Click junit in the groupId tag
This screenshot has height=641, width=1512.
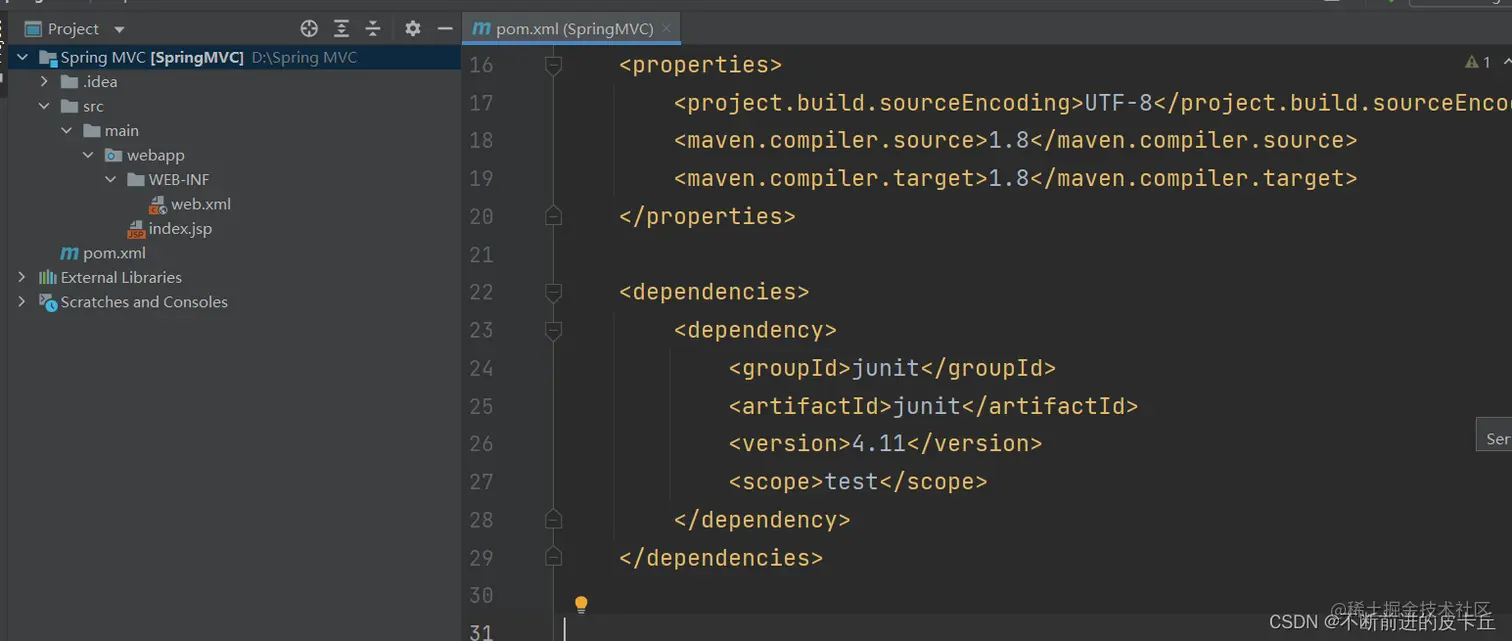click(885, 368)
